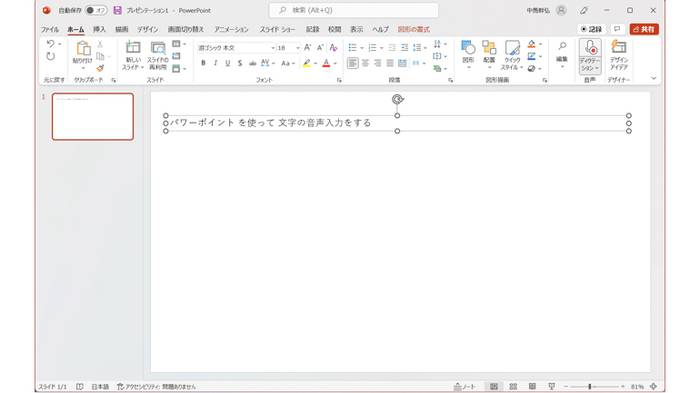
Task: Center the text in paragraph
Action: pos(365,63)
